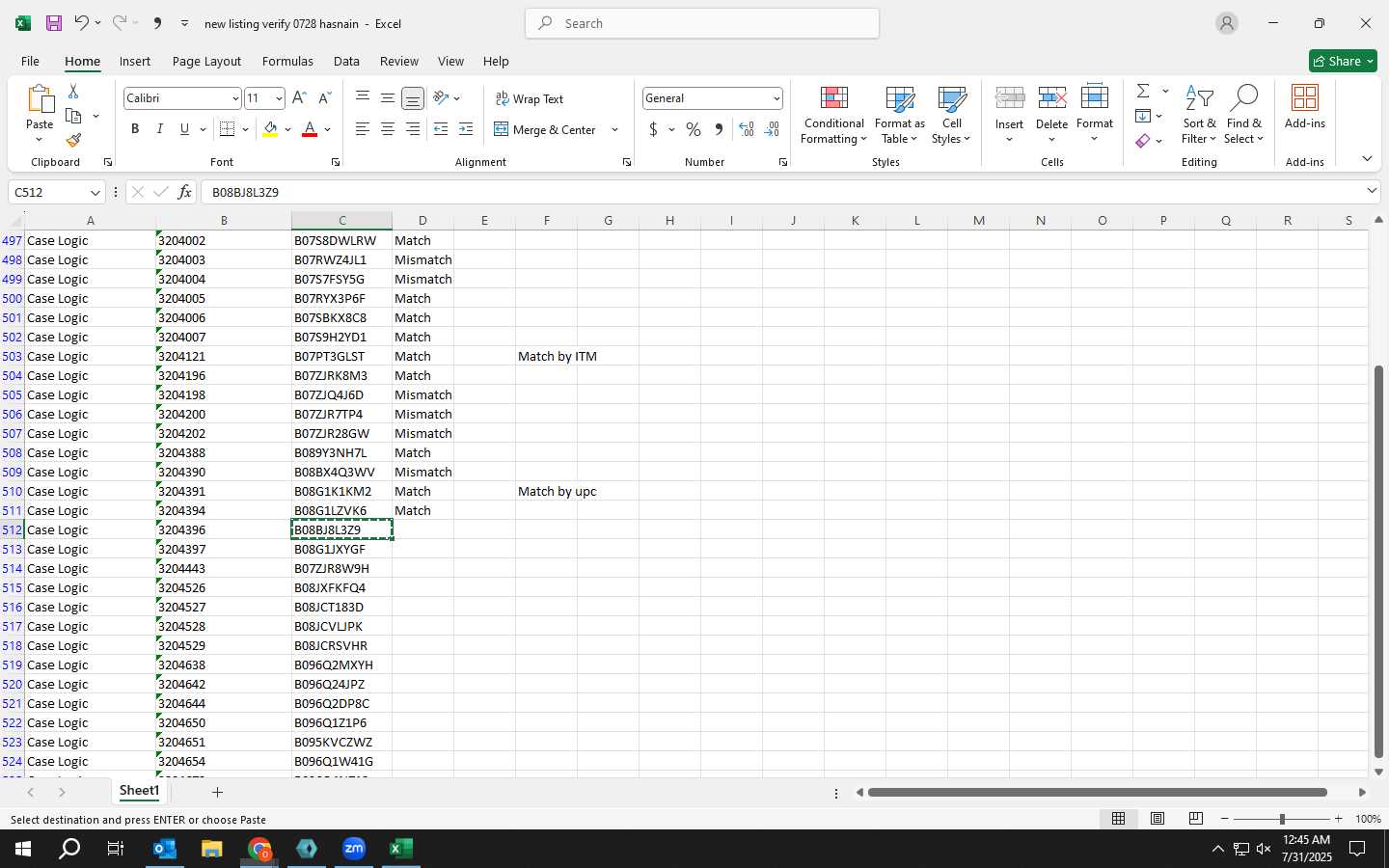
Task: Open the Insert Function fx dialog
Action: (x=184, y=192)
